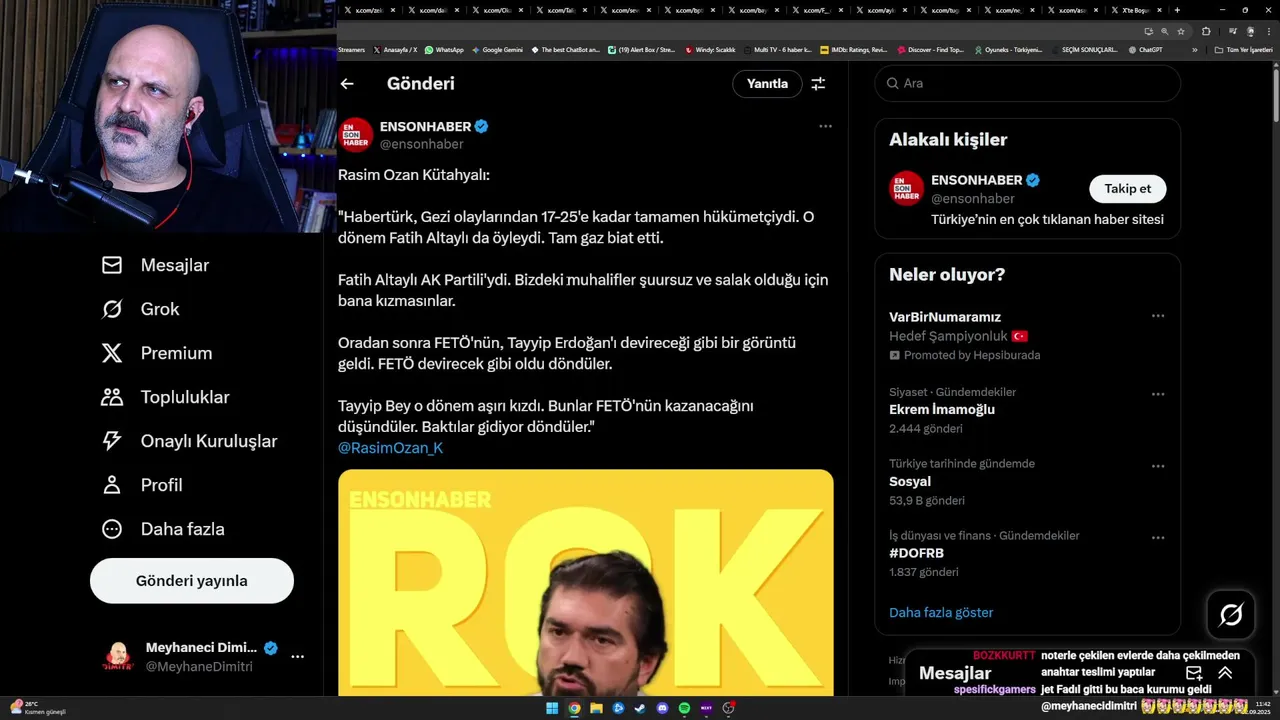
Task: Show hidden bookmarks with the chevron
Action: pos(1194,50)
